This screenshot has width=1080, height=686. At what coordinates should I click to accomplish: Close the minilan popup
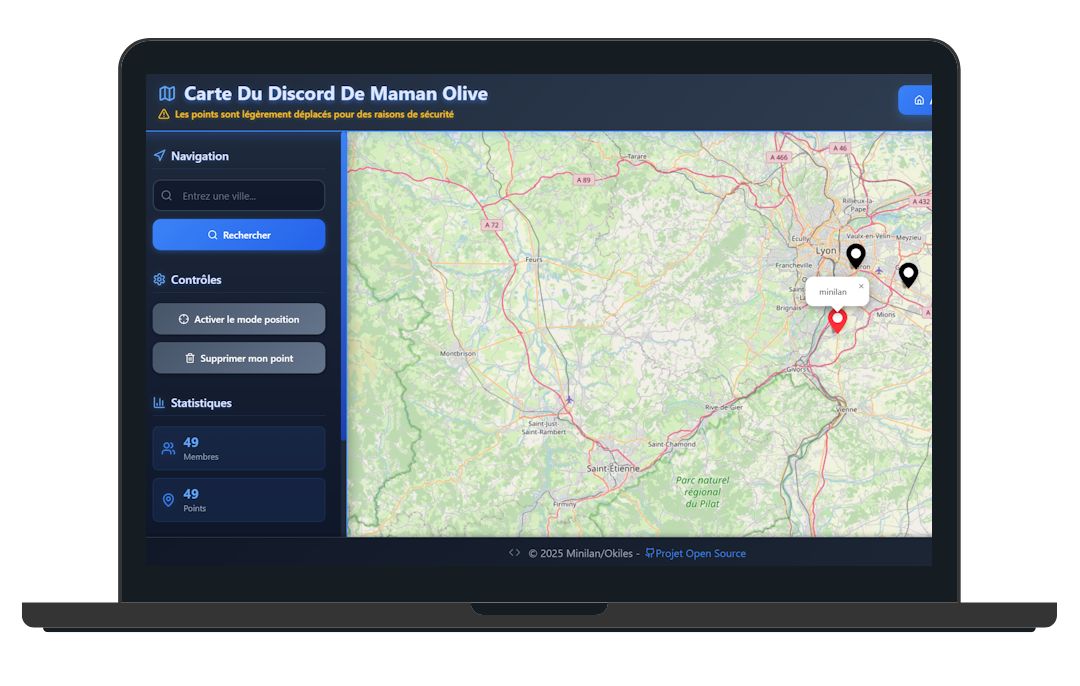tap(861, 287)
